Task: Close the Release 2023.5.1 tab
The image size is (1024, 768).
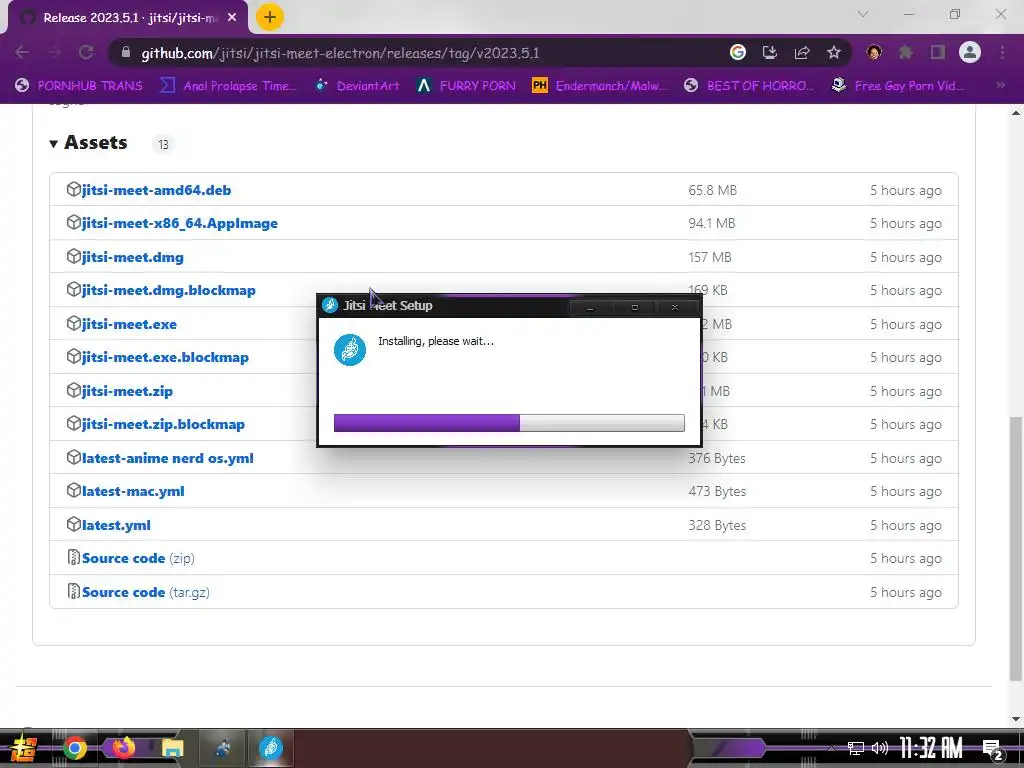Action: 232,18
